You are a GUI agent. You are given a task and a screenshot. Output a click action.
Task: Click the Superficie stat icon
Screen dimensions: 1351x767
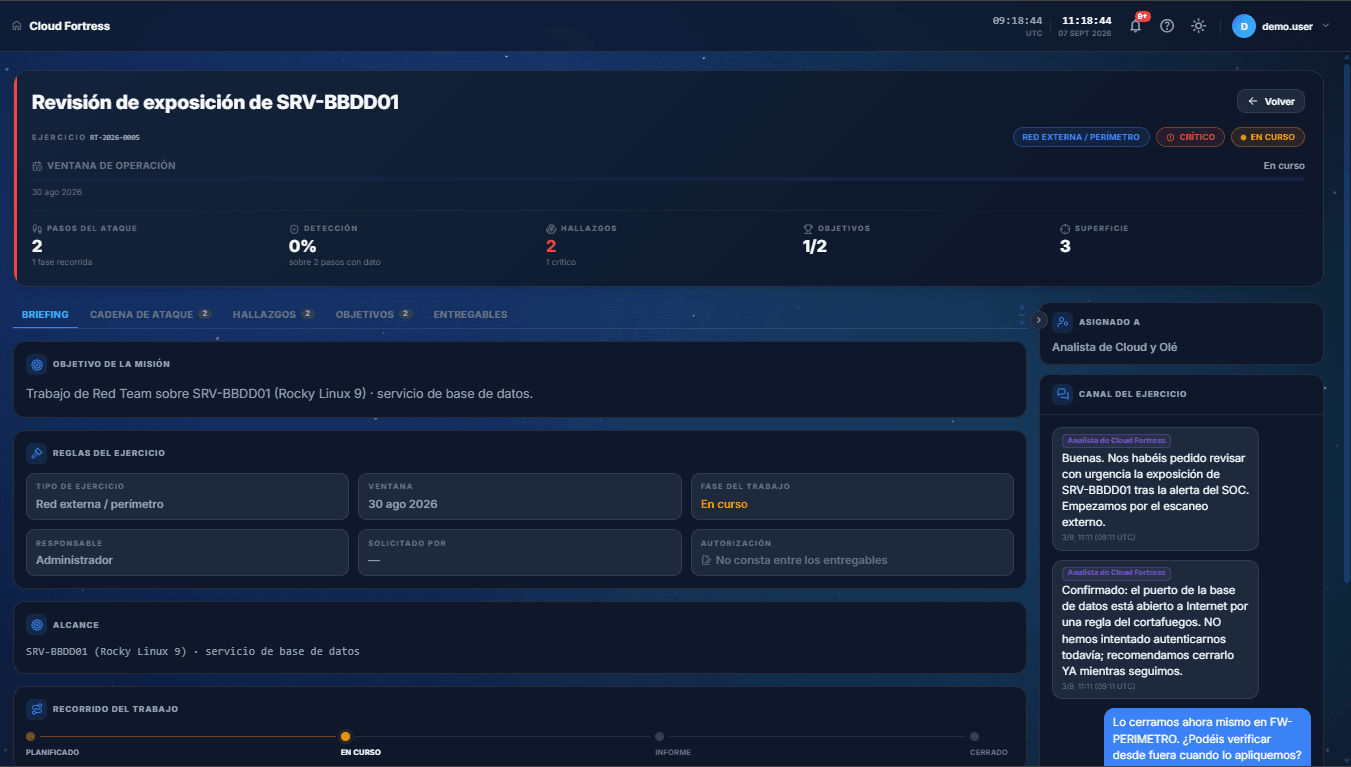point(1065,228)
